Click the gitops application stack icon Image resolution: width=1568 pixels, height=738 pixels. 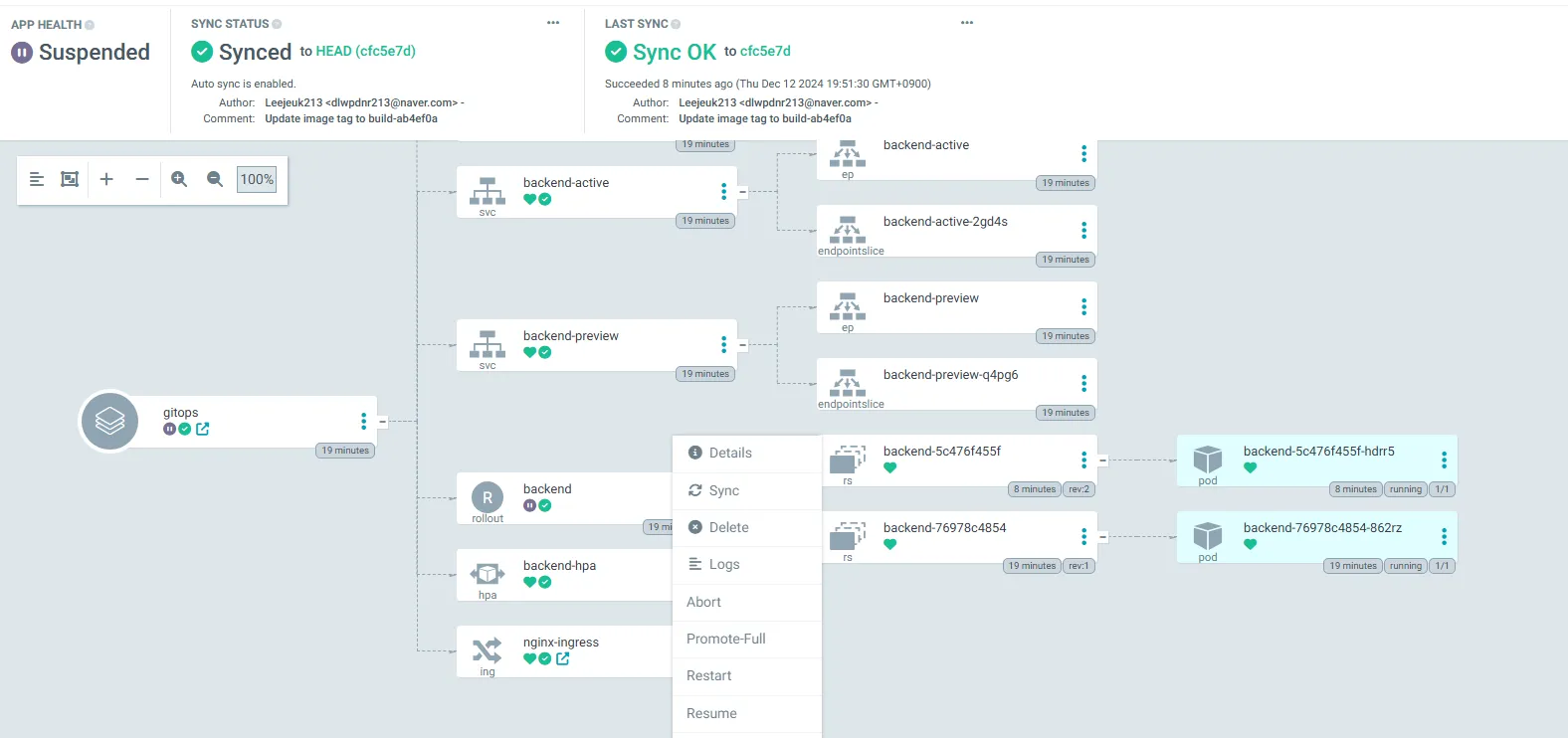tap(109, 421)
